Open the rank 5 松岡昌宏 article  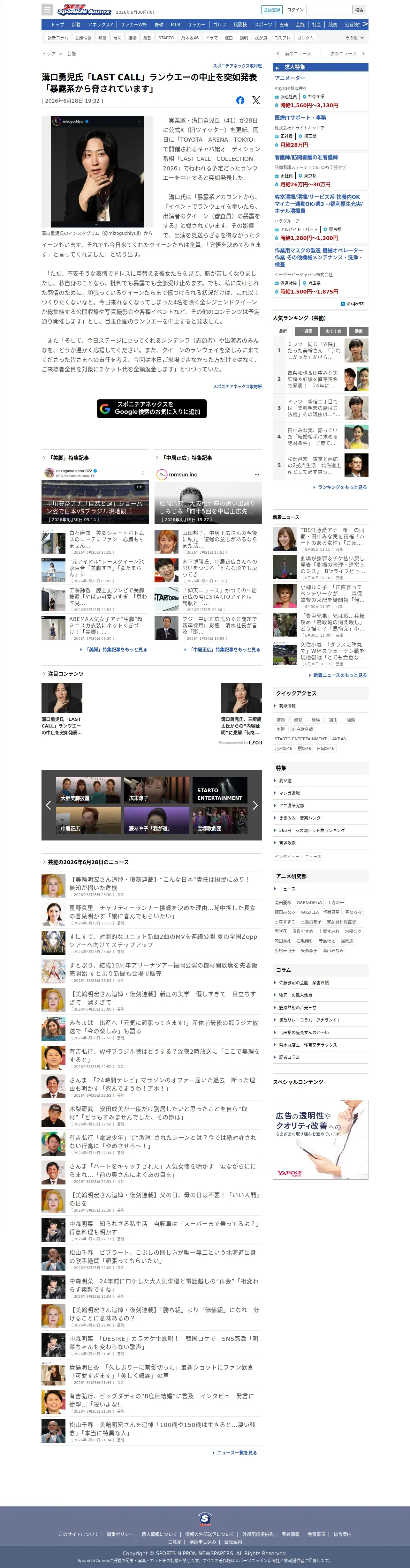[321, 466]
